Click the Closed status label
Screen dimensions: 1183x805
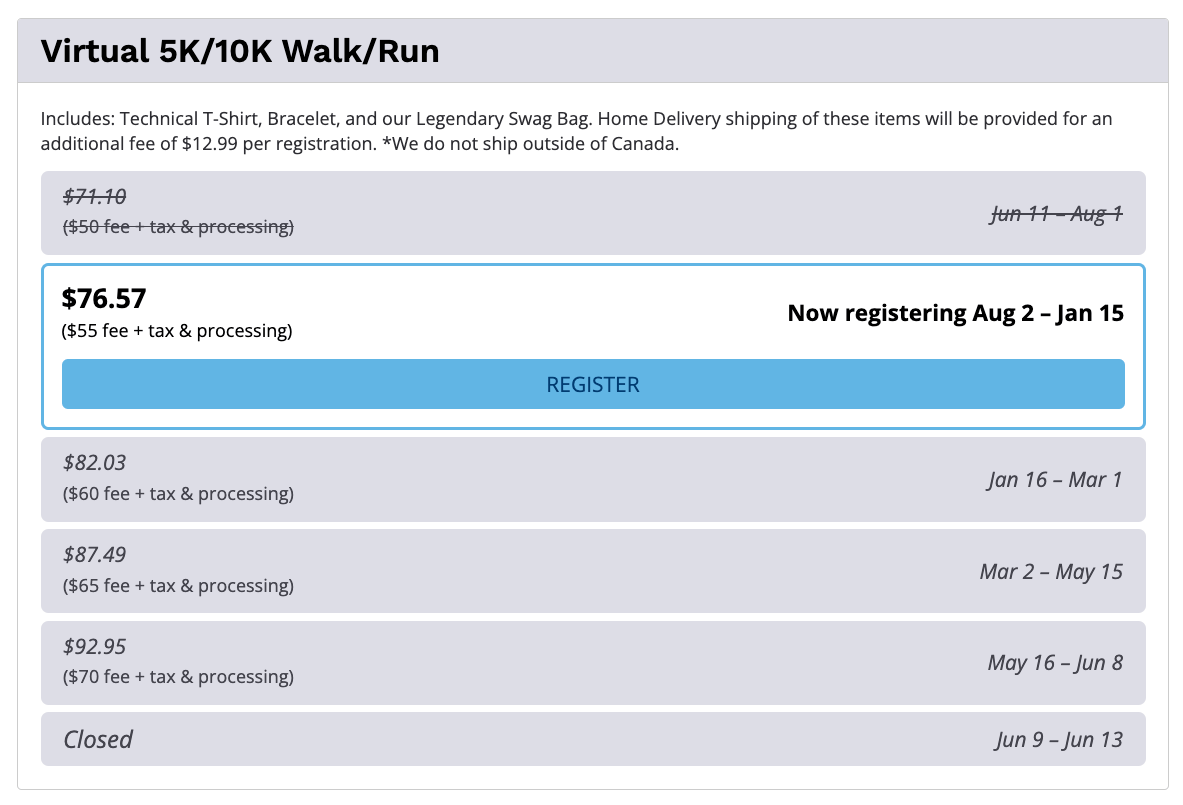(x=98, y=740)
